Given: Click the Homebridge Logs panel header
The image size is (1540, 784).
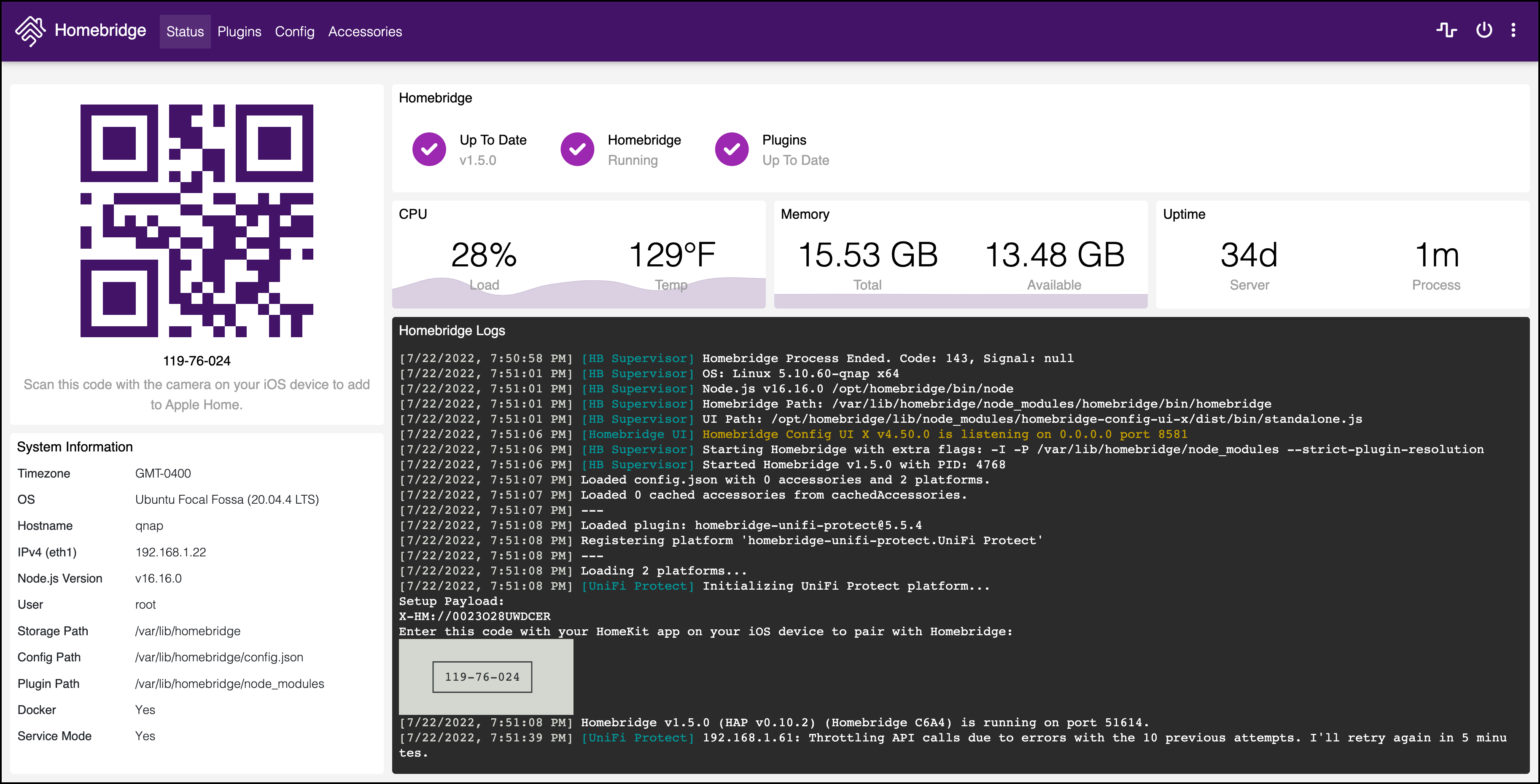Looking at the screenshot, I should (452, 330).
